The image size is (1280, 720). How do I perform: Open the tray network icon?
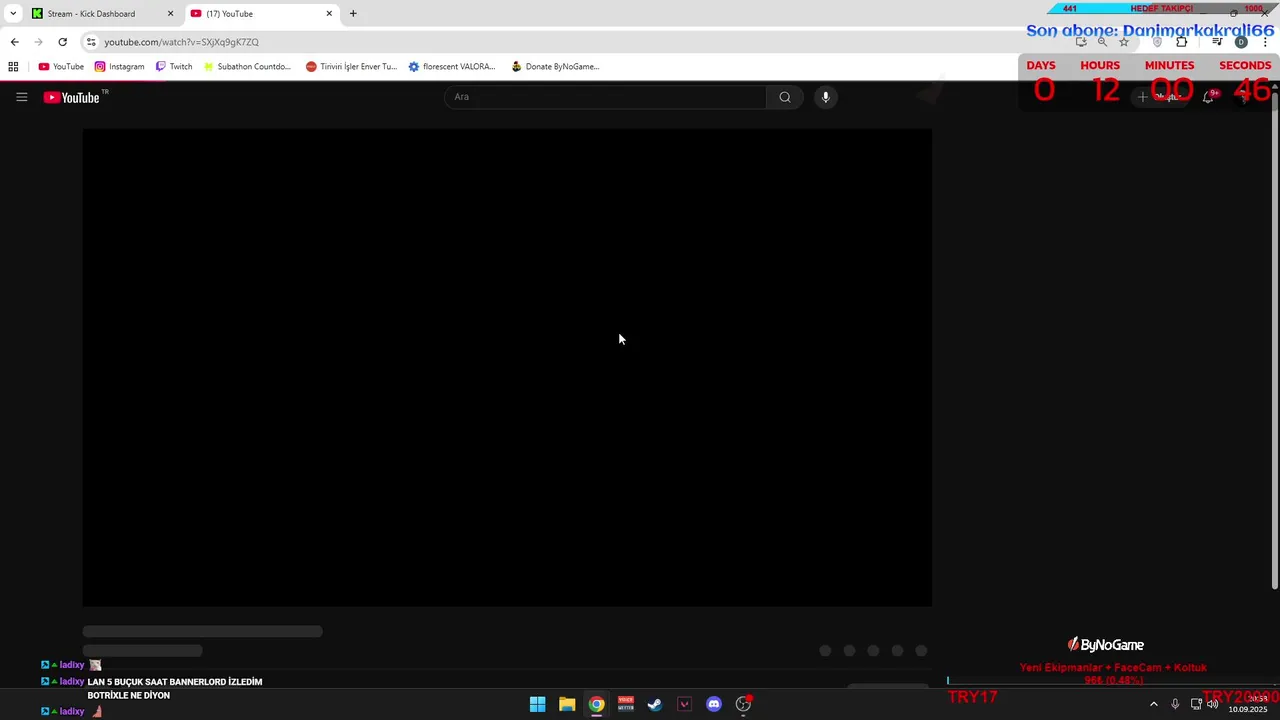(1196, 704)
